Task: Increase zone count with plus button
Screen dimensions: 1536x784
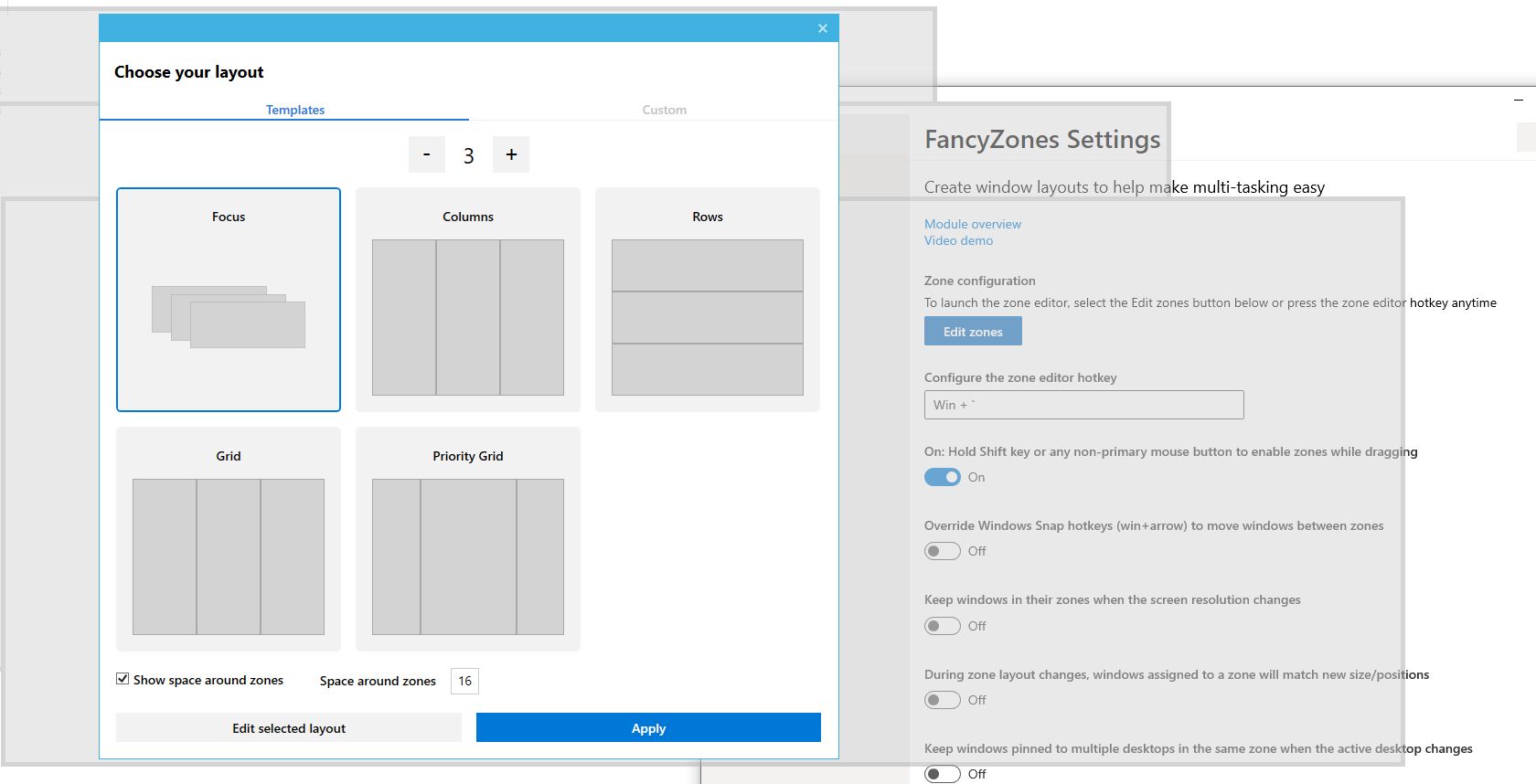Action: pos(511,154)
